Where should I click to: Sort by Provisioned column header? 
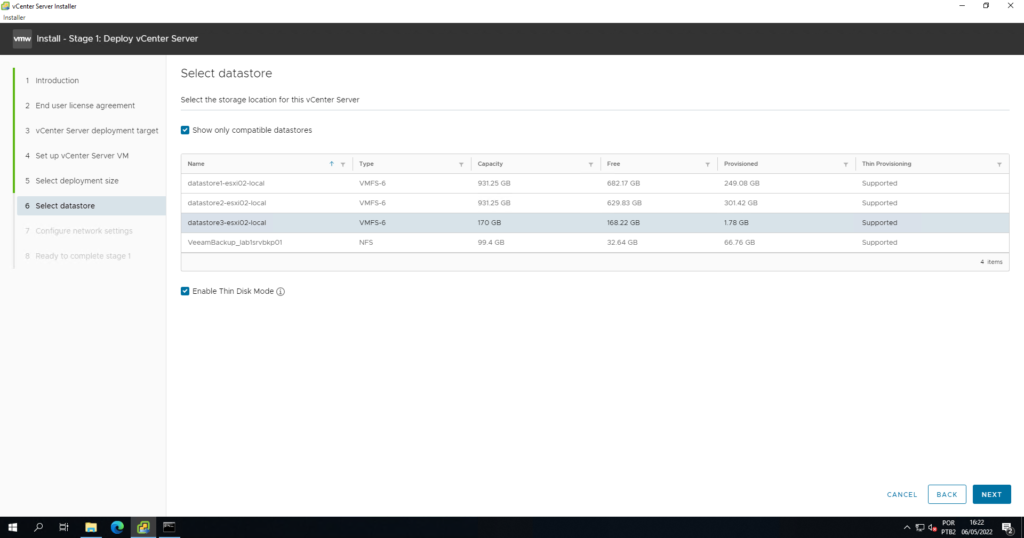pos(741,164)
